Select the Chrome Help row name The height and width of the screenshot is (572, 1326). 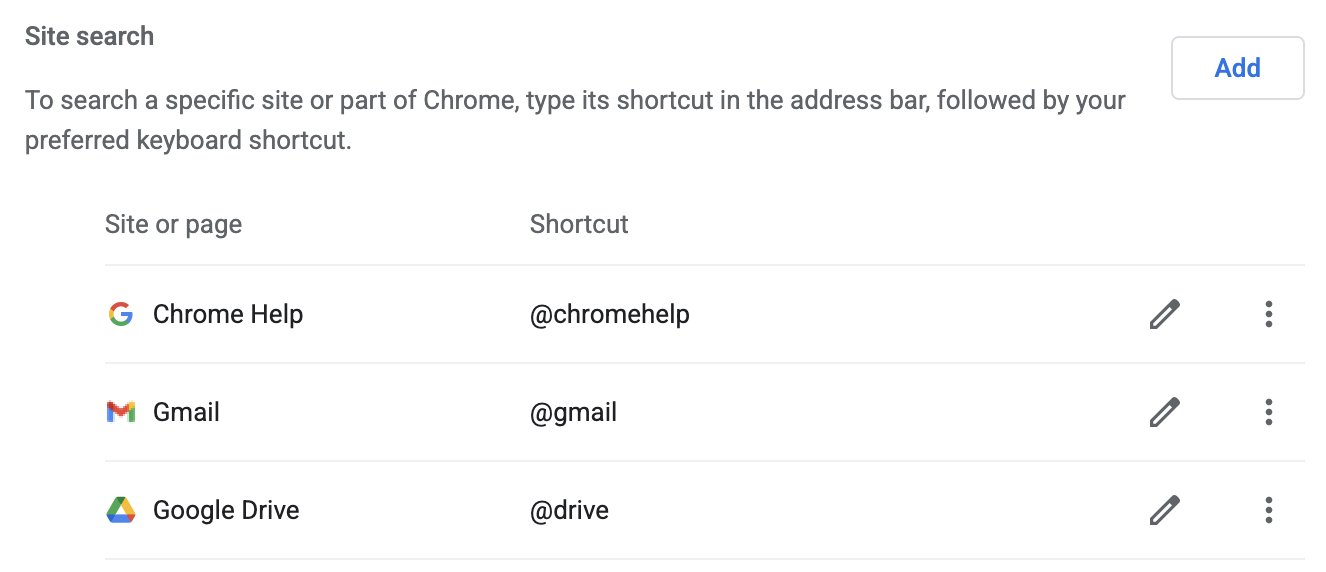coord(228,314)
